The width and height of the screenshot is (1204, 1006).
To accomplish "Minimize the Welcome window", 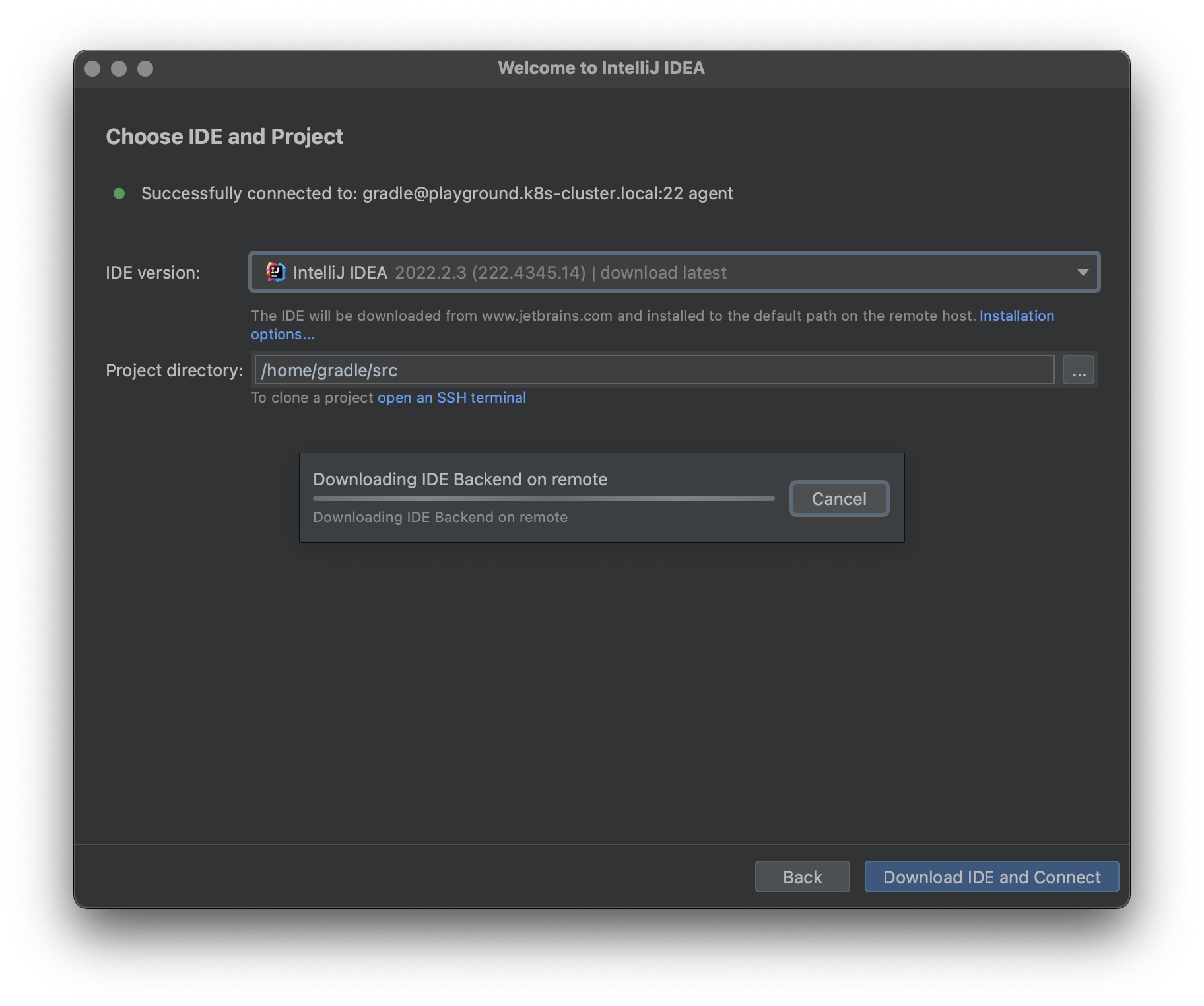I will (x=119, y=69).
